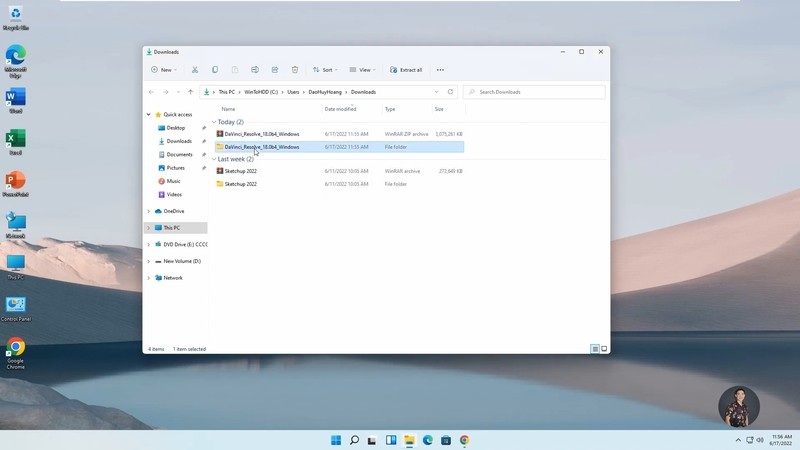Select the DaVinci_Resolve File folder row
The width and height of the screenshot is (800, 450).
point(339,147)
